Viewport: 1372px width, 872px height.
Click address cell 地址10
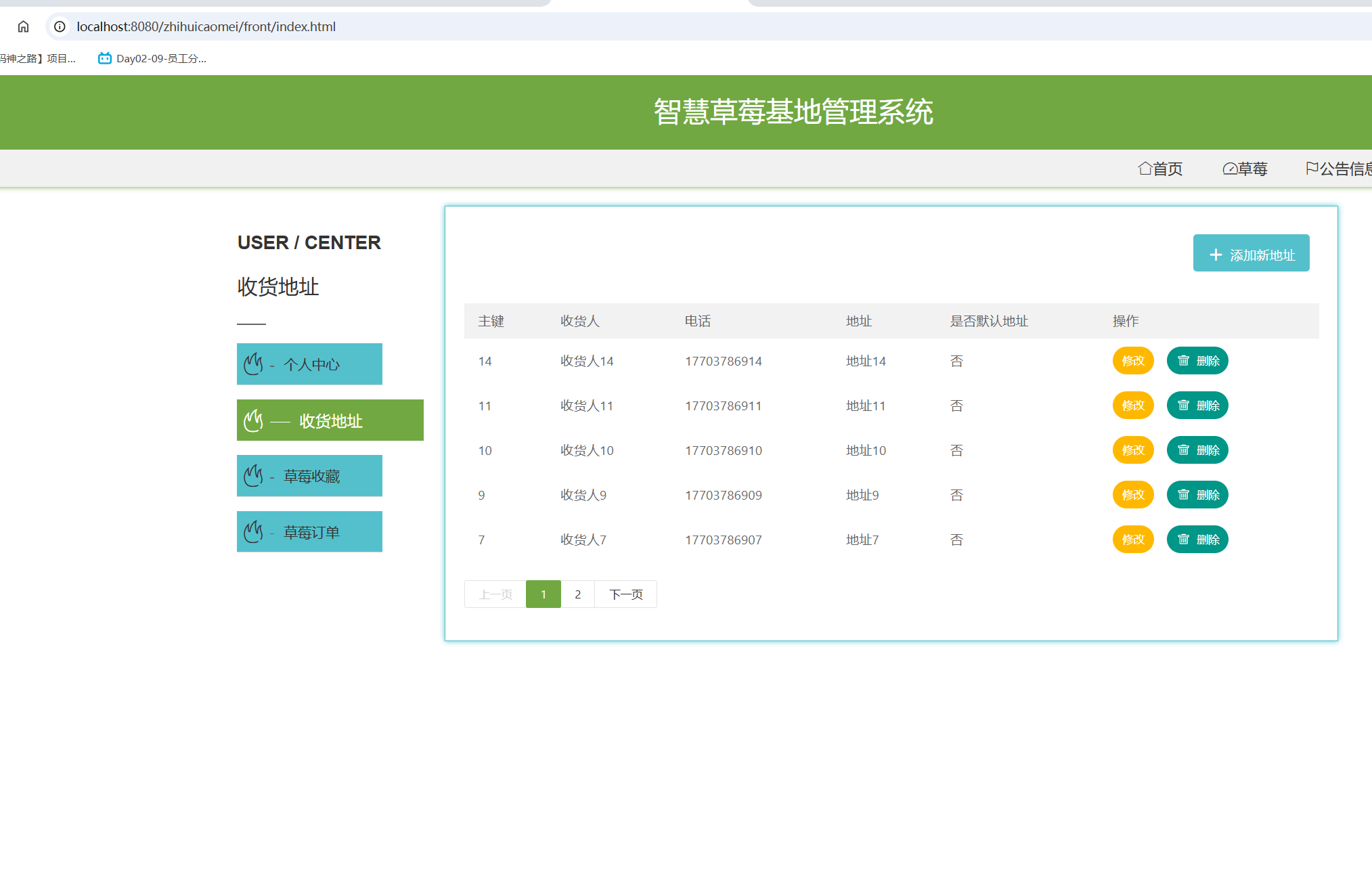(x=866, y=450)
